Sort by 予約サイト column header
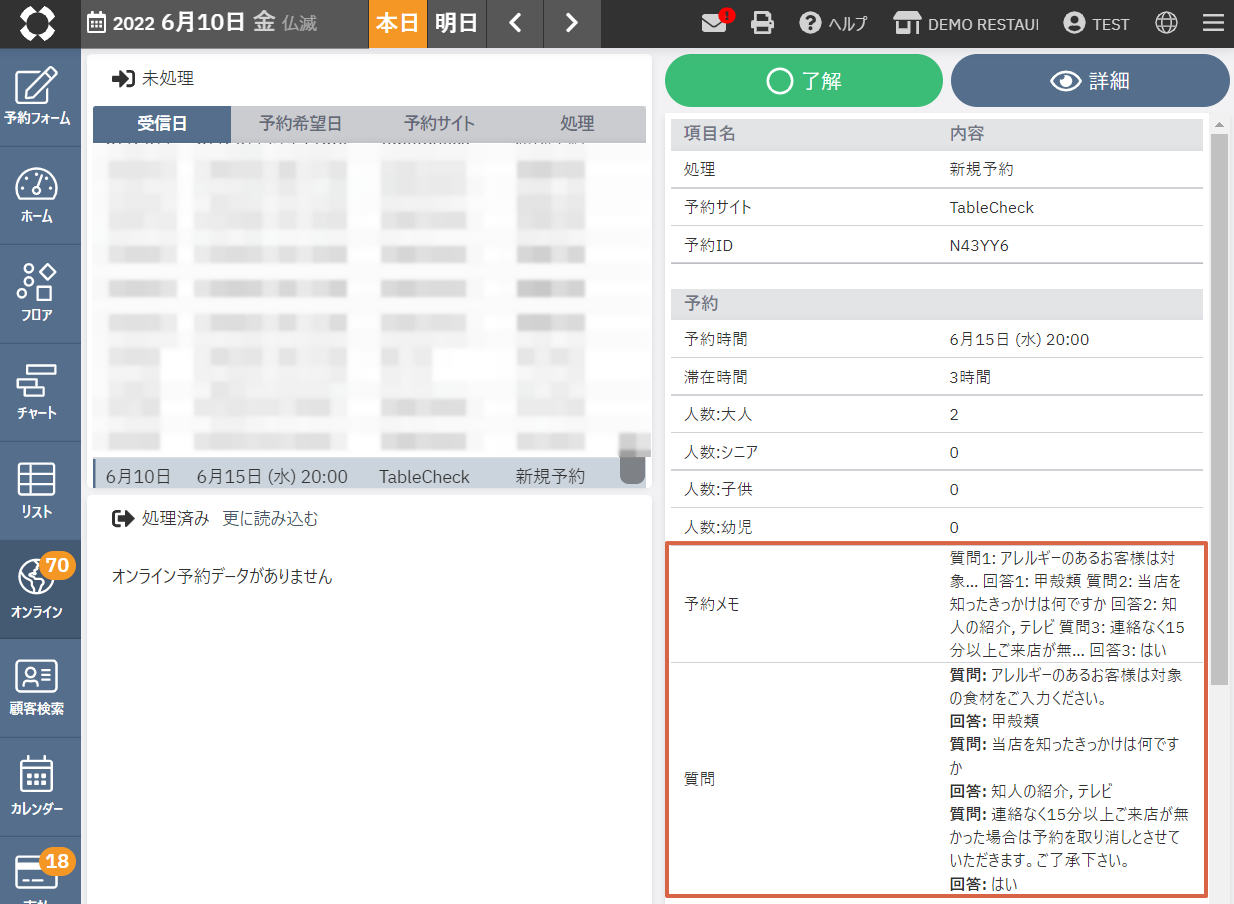The height and width of the screenshot is (904, 1234). pyautogui.click(x=439, y=124)
